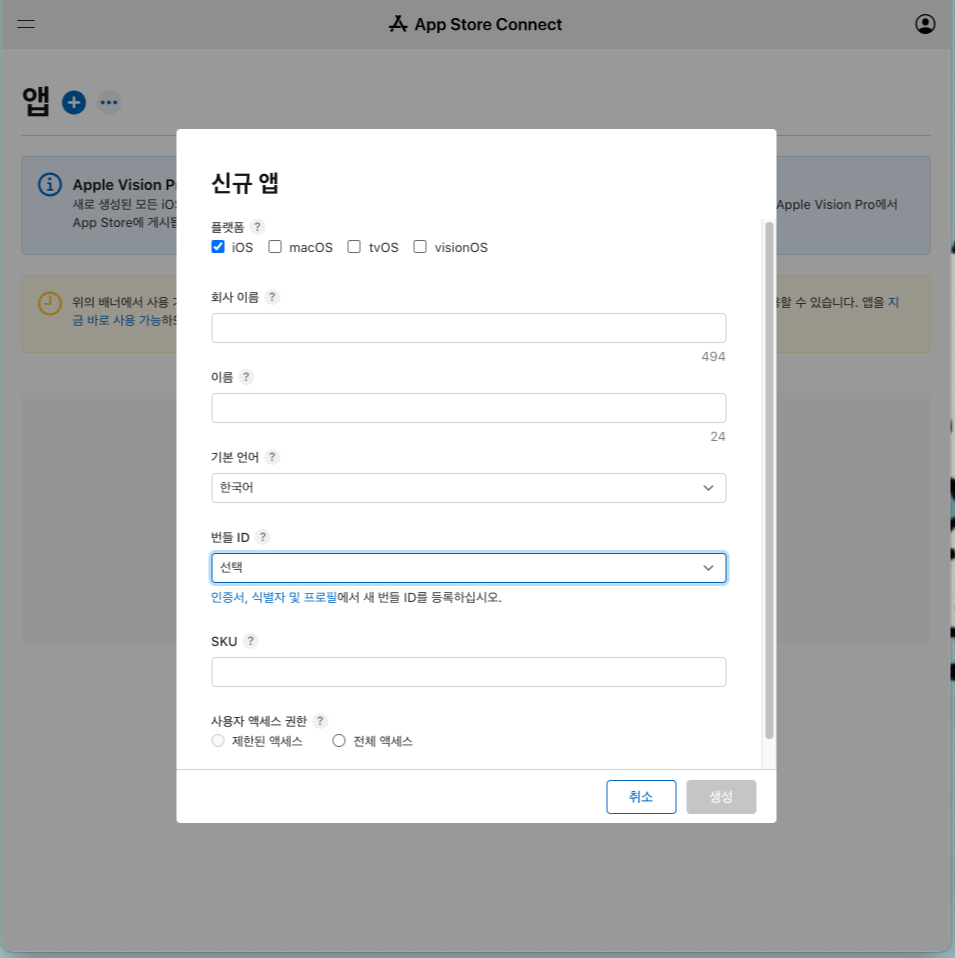
Task: Click the blue plus add-app icon
Action: tap(74, 102)
